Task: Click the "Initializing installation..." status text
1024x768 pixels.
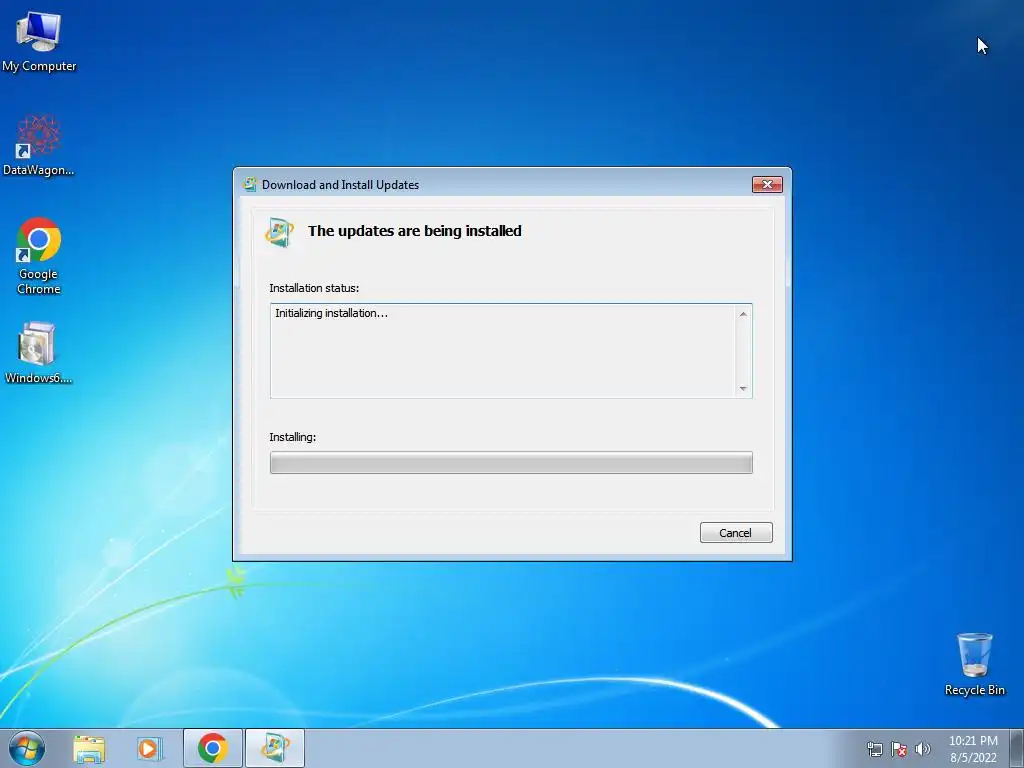Action: tap(331, 313)
